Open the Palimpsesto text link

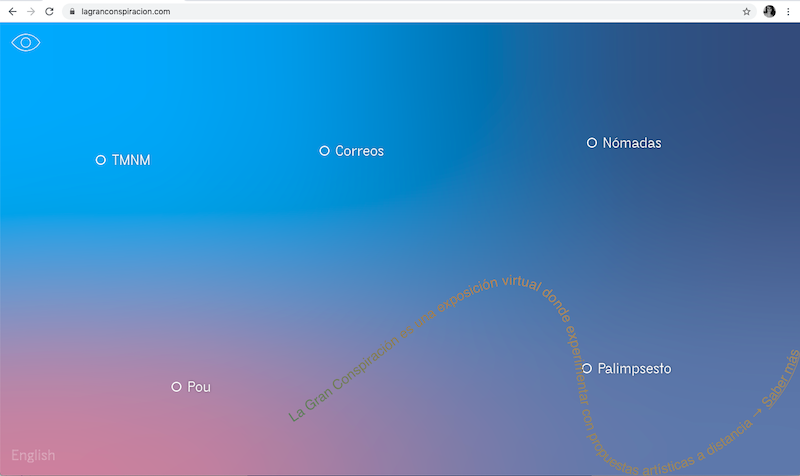coord(634,369)
